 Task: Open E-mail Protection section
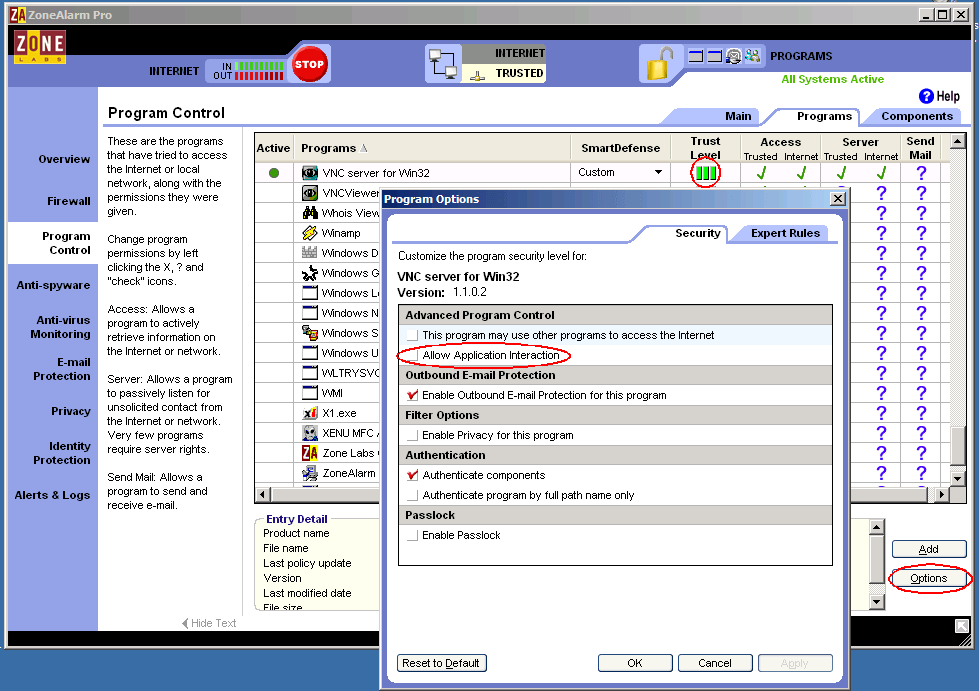(x=62, y=370)
